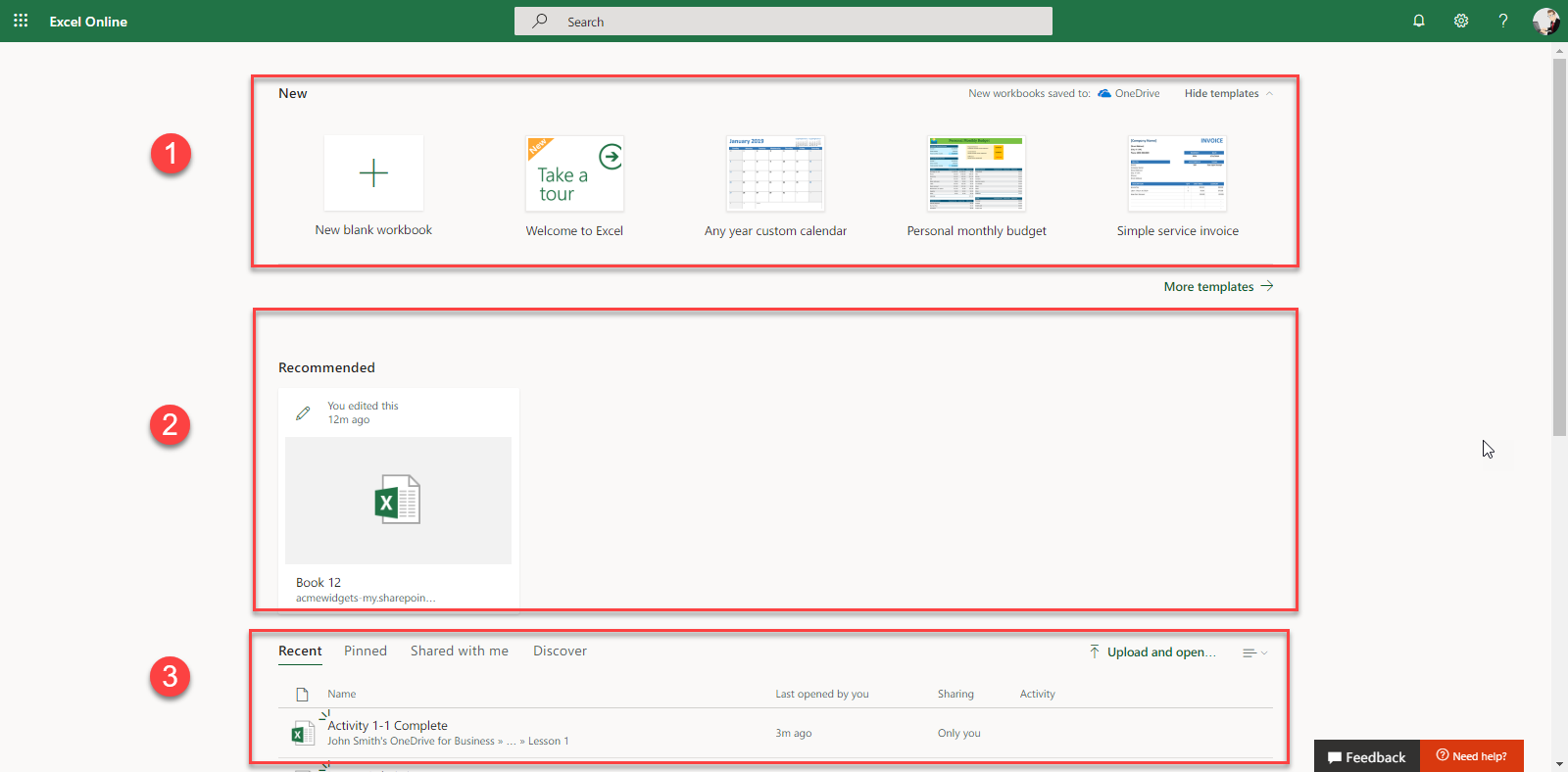The width and height of the screenshot is (1568, 772).
Task: Open the notifications bell
Action: pos(1418,21)
